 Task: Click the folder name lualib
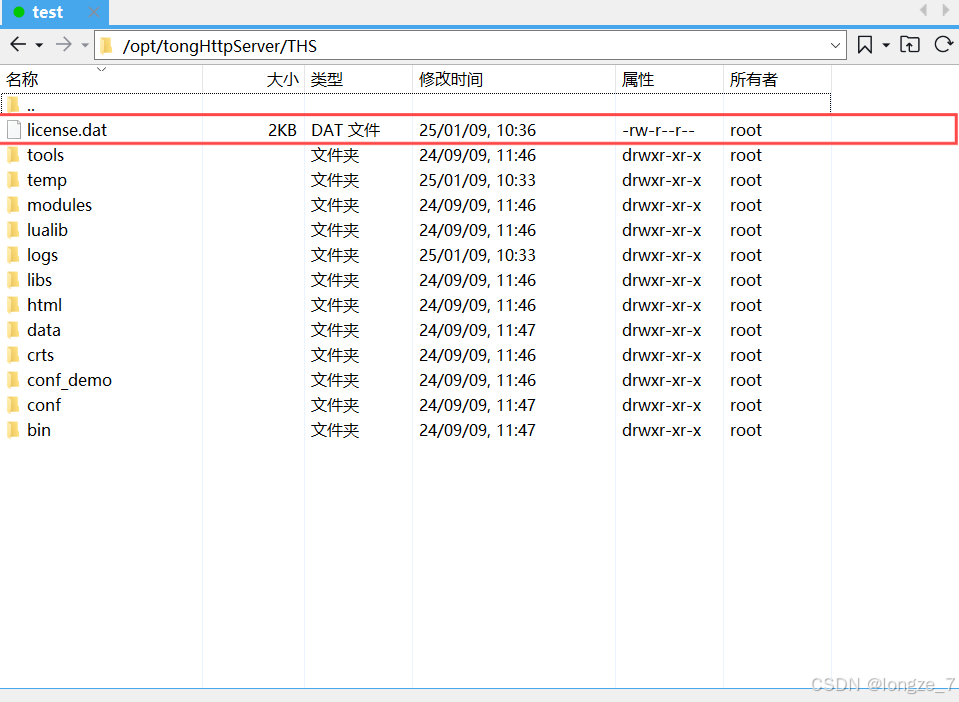47,231
